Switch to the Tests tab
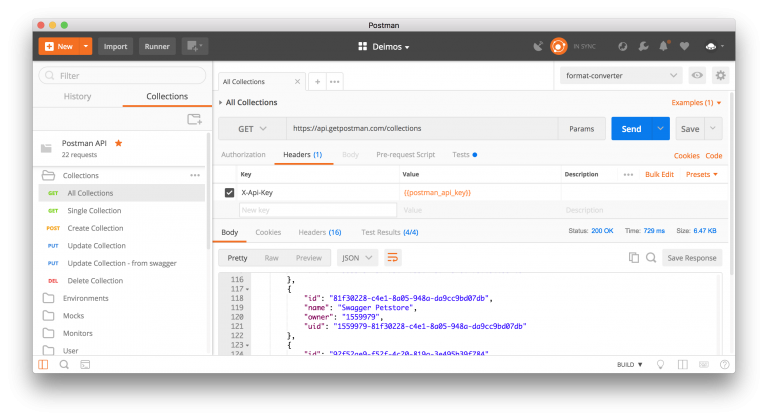Image resolution: width=768 pixels, height=420 pixels. click(x=464, y=155)
